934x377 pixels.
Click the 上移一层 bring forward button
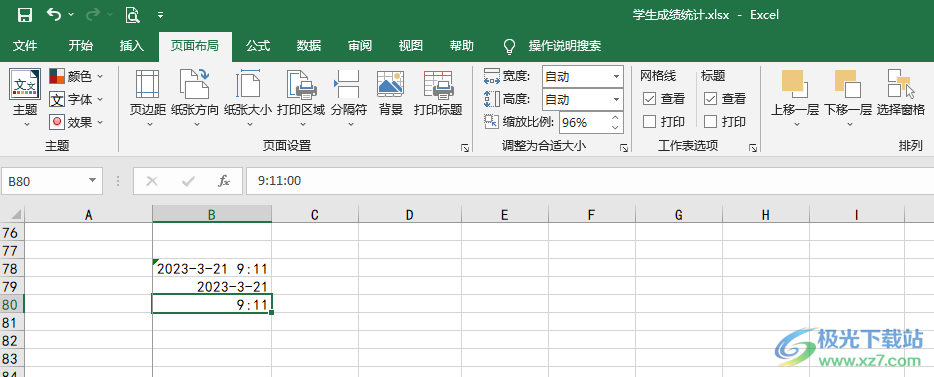tap(795, 98)
